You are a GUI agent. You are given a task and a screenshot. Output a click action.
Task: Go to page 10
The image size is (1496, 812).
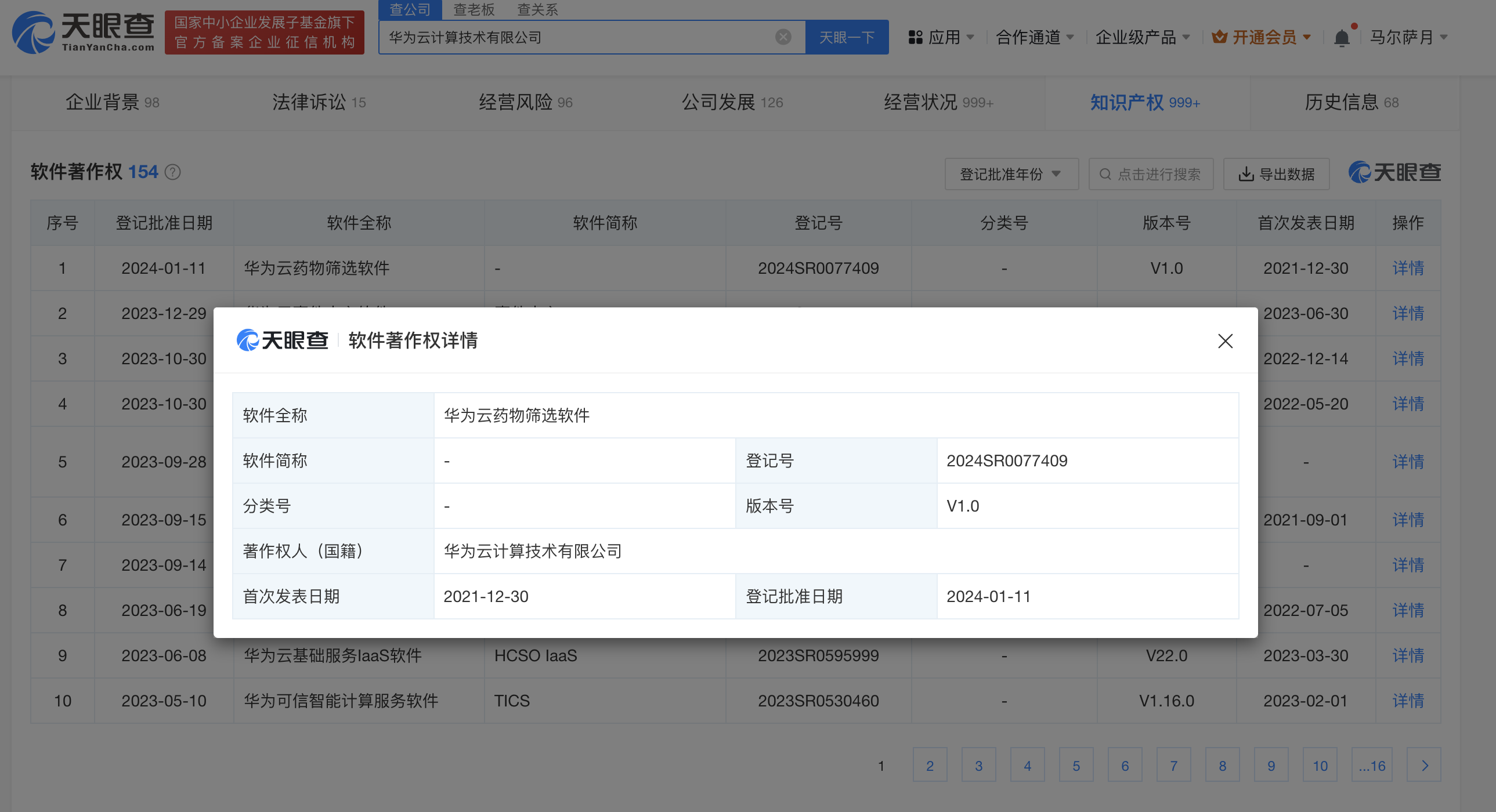coord(1320,765)
